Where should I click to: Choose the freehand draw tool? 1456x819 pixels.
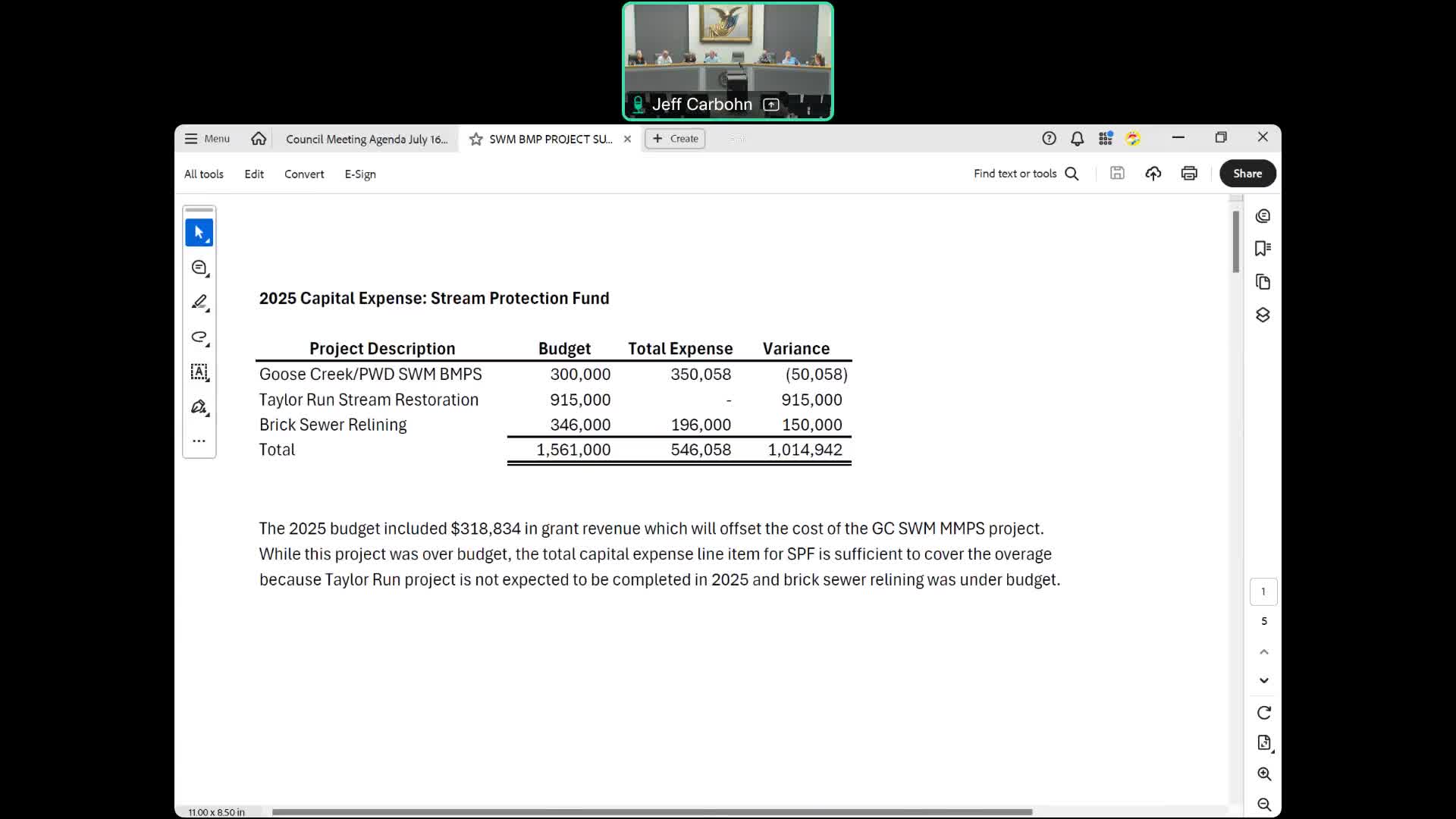[x=199, y=337]
